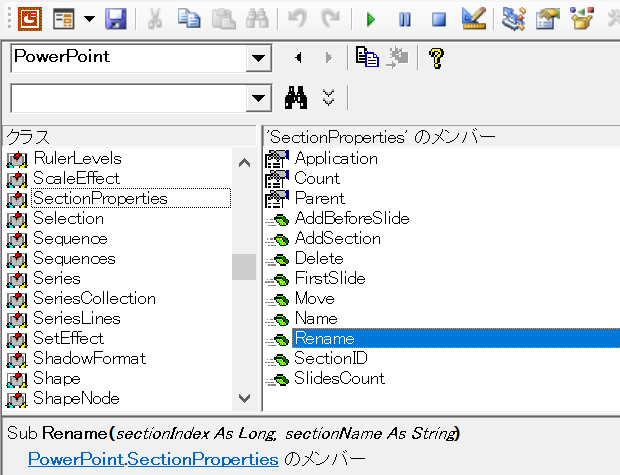Image resolution: width=620 pixels, height=475 pixels.
Task: Click the View Microsoft PowerPoint icon
Action: pyautogui.click(x=30, y=19)
